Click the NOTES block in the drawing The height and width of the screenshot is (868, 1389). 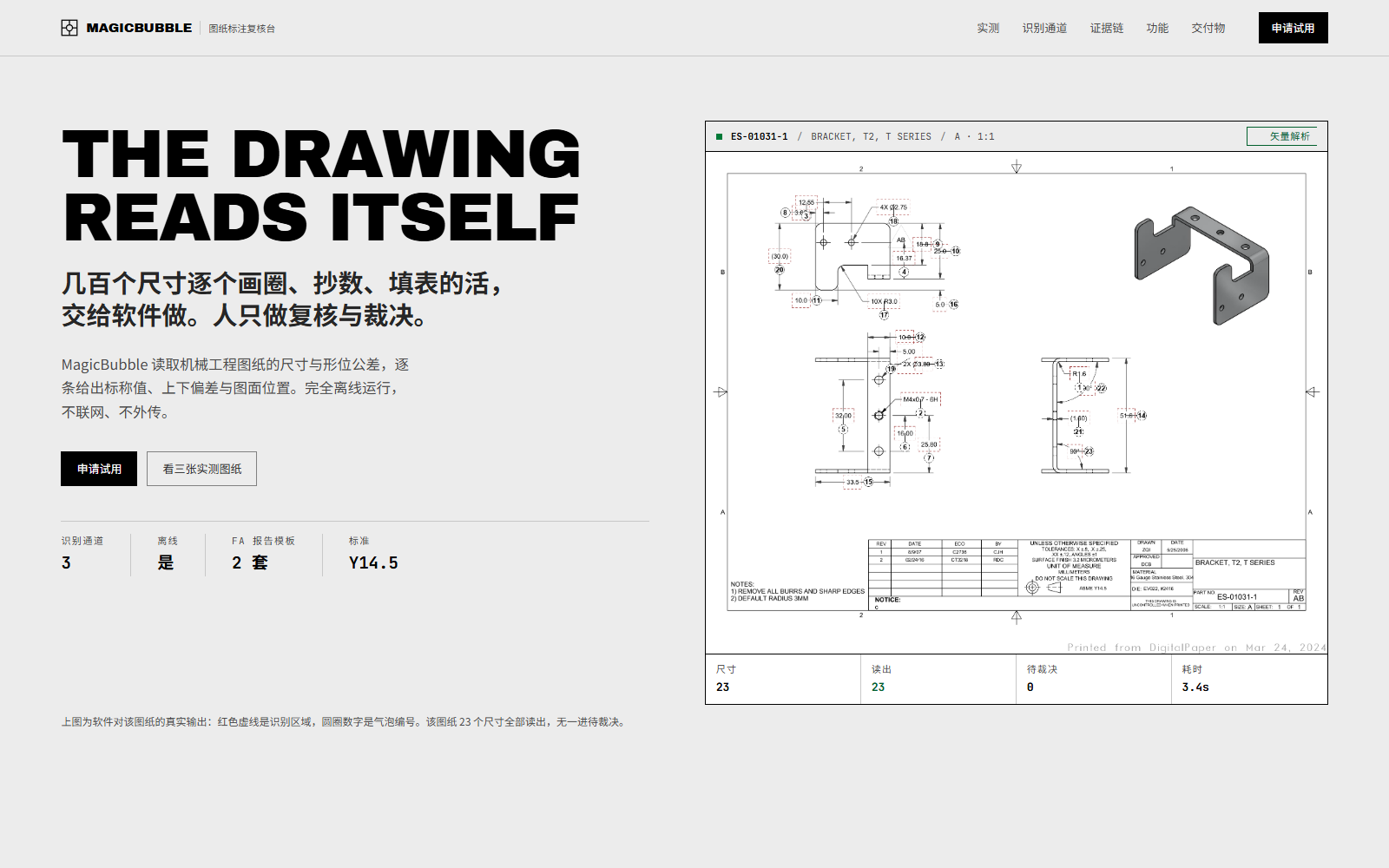[797, 591]
